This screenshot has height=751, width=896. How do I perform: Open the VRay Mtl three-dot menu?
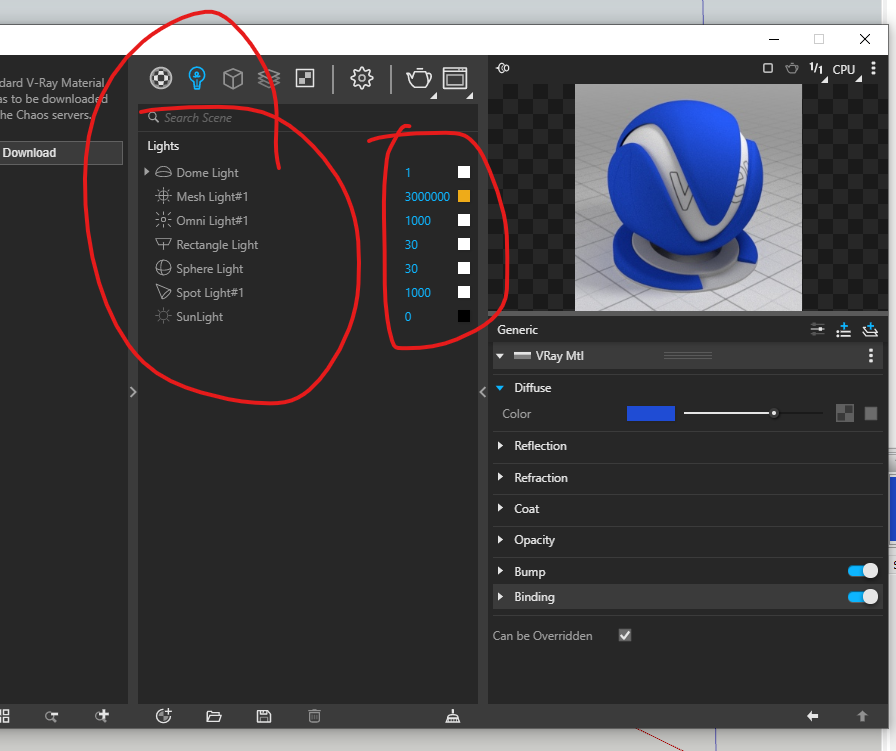871,355
